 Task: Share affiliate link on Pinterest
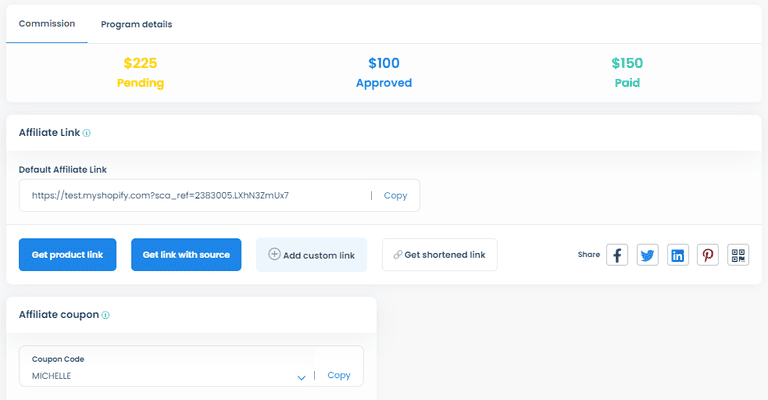click(708, 255)
